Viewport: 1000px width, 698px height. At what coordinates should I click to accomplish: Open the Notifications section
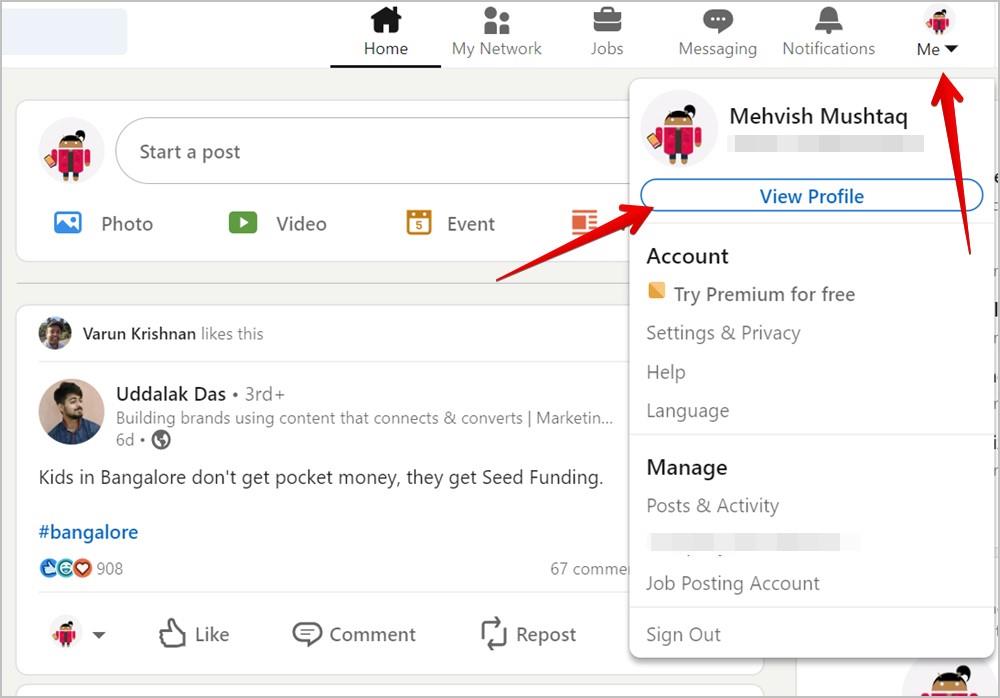pyautogui.click(x=828, y=33)
